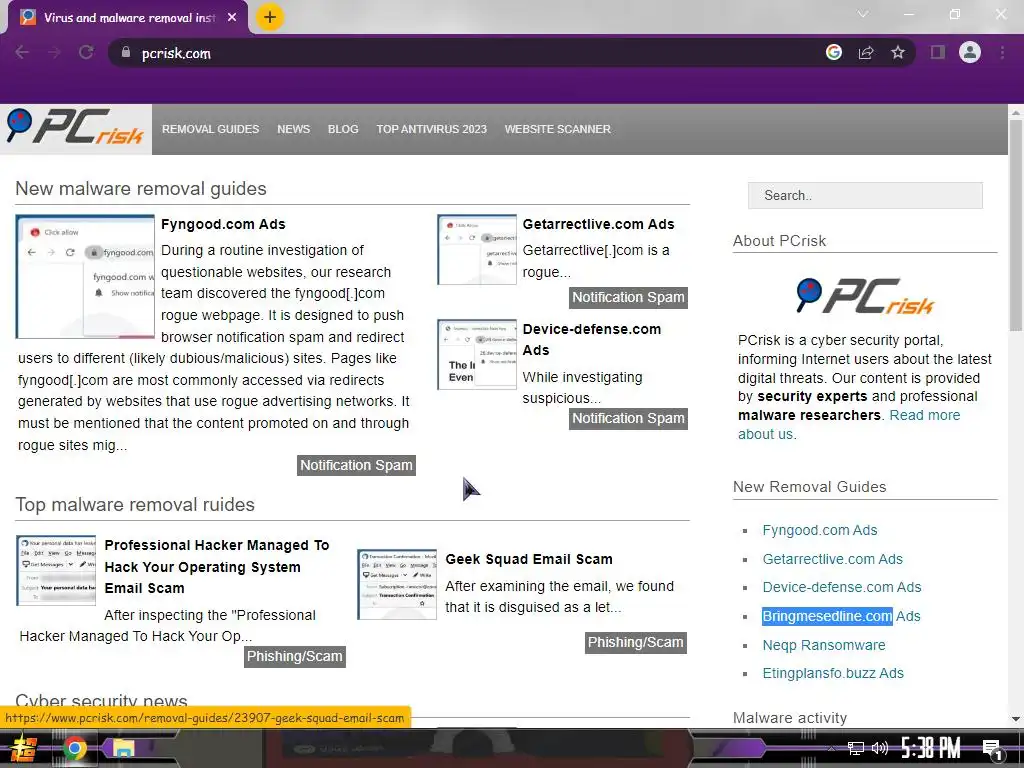Open Fyngood.com Ads sidebar link
Image resolution: width=1024 pixels, height=768 pixels.
click(820, 530)
